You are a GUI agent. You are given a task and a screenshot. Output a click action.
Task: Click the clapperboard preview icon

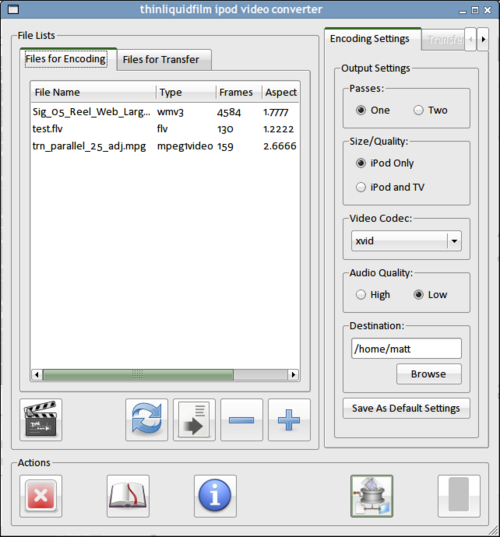pyautogui.click(x=41, y=420)
